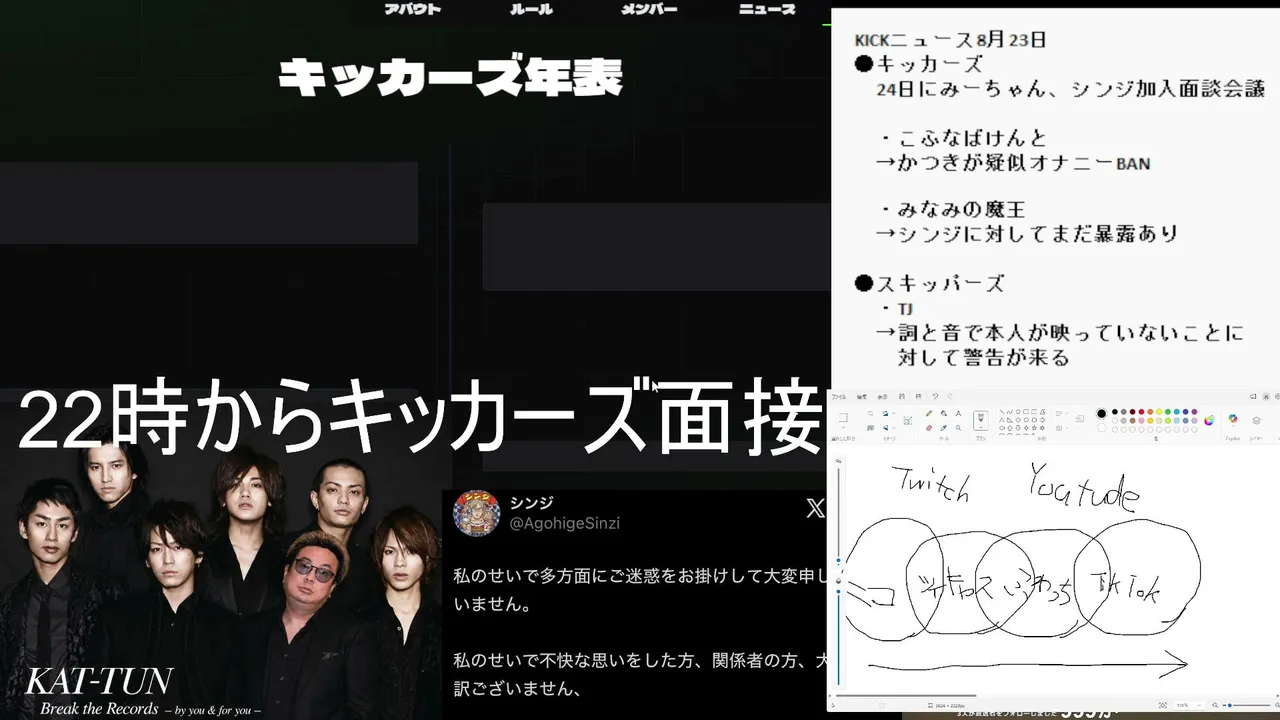Screen dimensions: 1280x720
Task: Click the Paint primary color 1 swatch
Action: point(1102,413)
